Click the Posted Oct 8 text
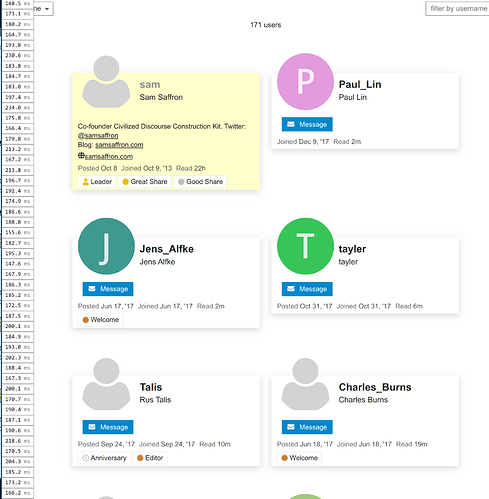 98,168
